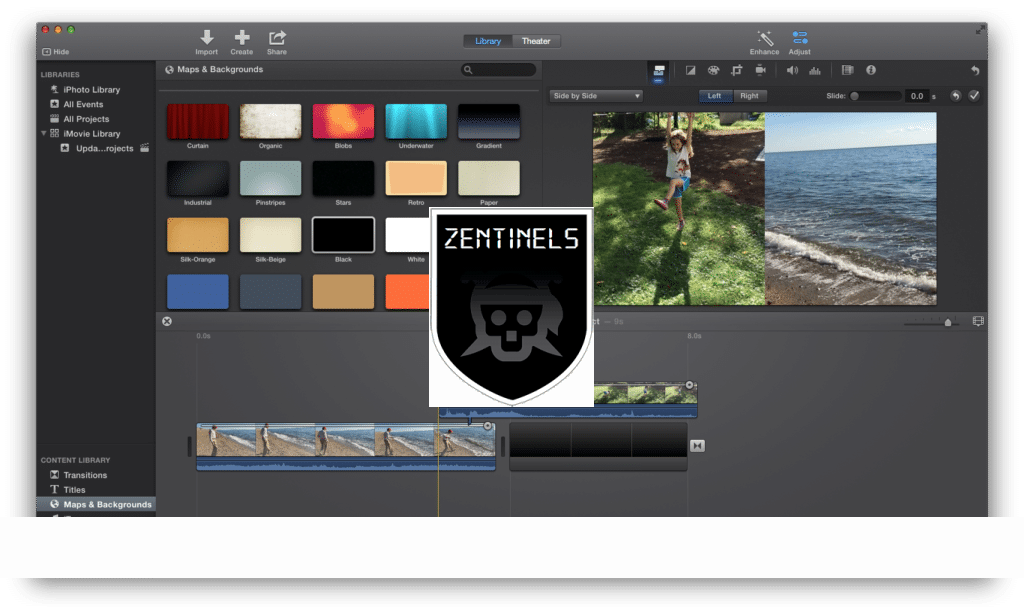Select the video overlay settings icon
This screenshot has width=1024, height=614.
click(x=658, y=71)
